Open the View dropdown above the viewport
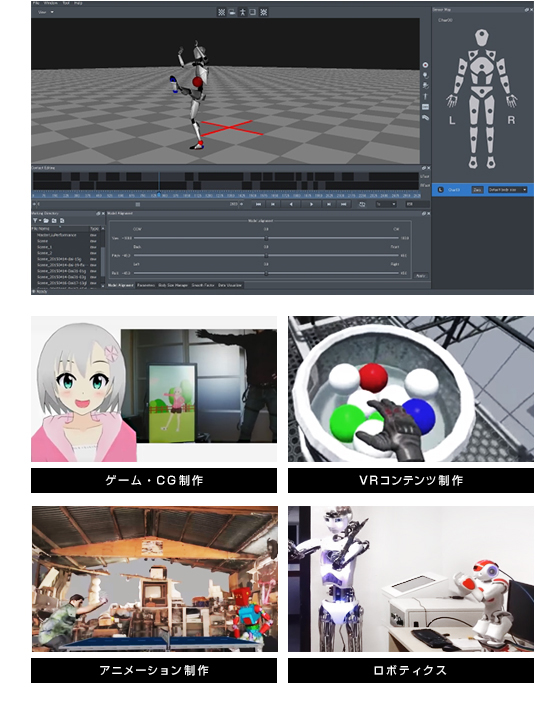Image resolution: width=535 pixels, height=701 pixels. 46,12
